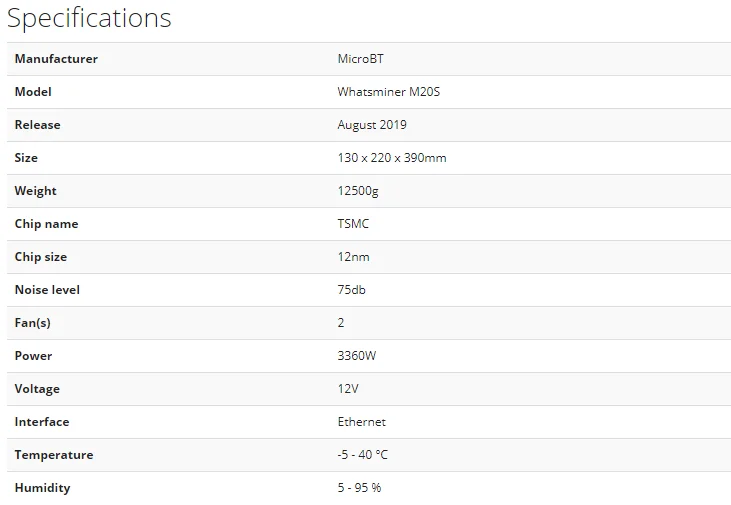The width and height of the screenshot is (731, 505).
Task: Click the 3360W power value
Action: (356, 356)
